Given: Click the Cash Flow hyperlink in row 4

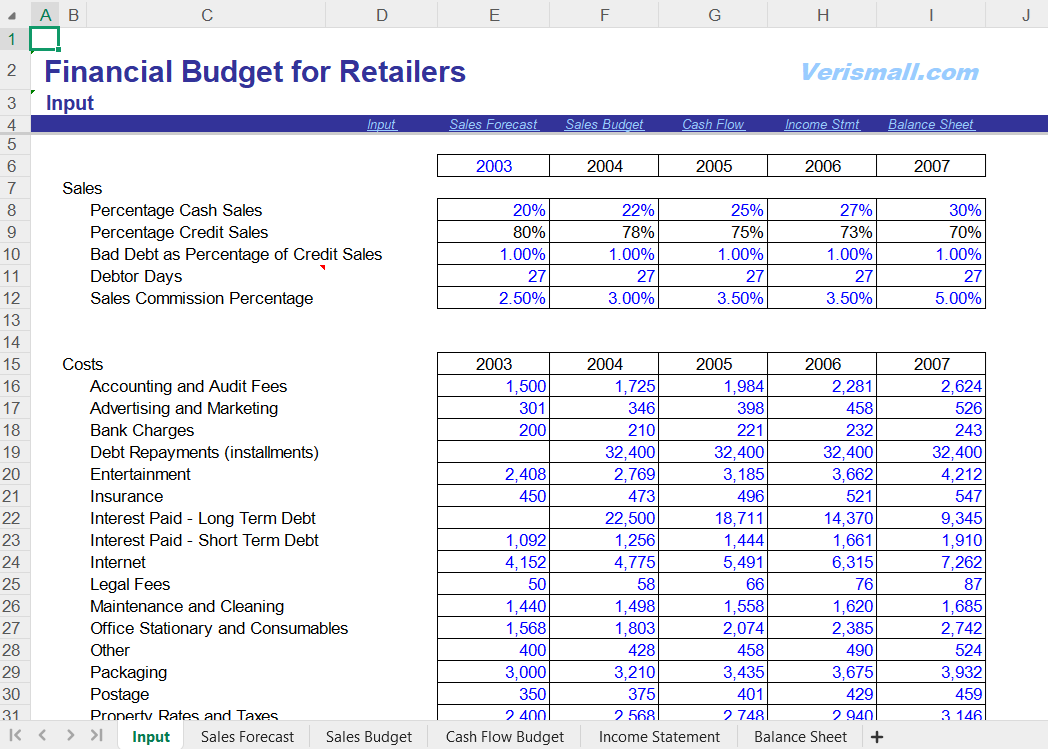Looking at the screenshot, I should point(713,125).
